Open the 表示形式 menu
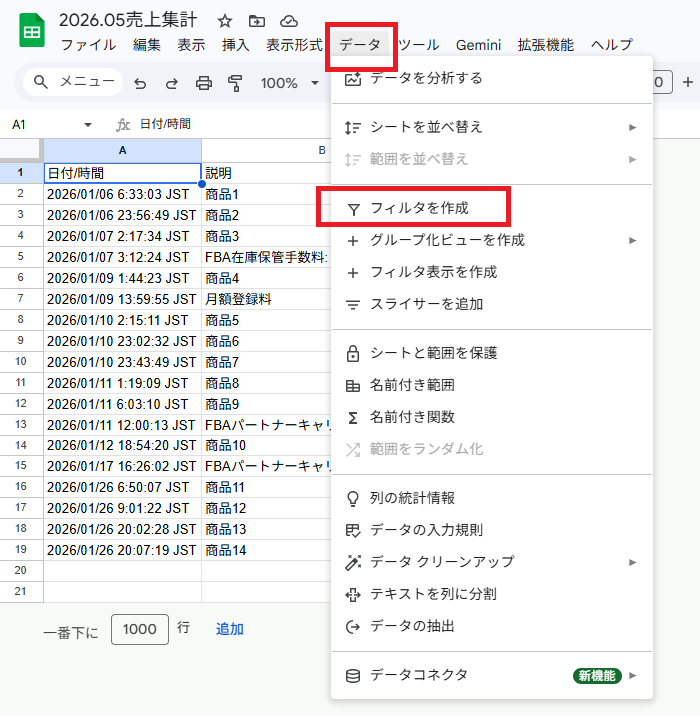The height and width of the screenshot is (716, 700). click(x=294, y=45)
